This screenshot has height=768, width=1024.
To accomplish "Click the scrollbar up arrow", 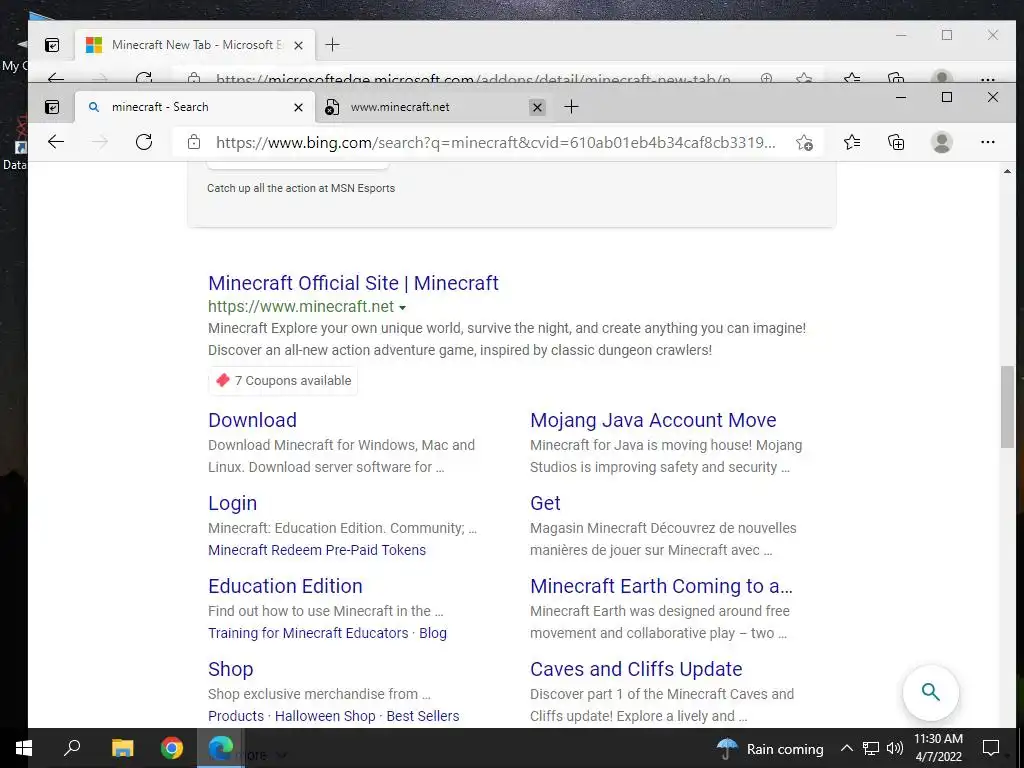I will click(x=1007, y=171).
